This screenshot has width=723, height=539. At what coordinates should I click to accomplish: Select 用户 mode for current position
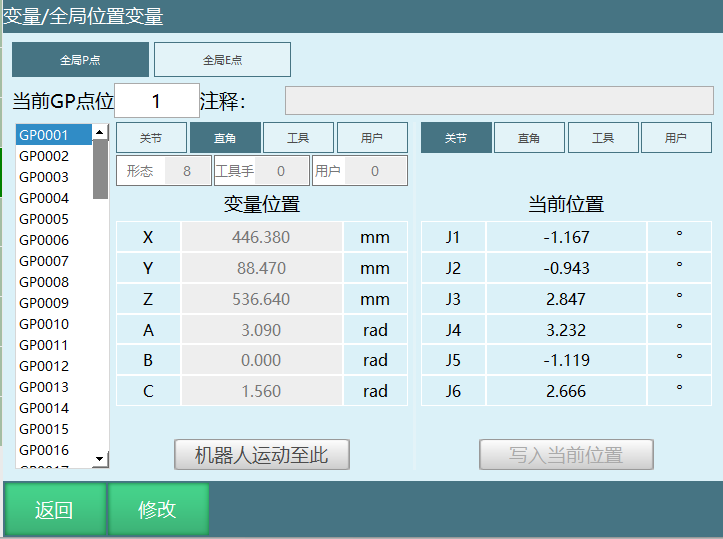676,138
